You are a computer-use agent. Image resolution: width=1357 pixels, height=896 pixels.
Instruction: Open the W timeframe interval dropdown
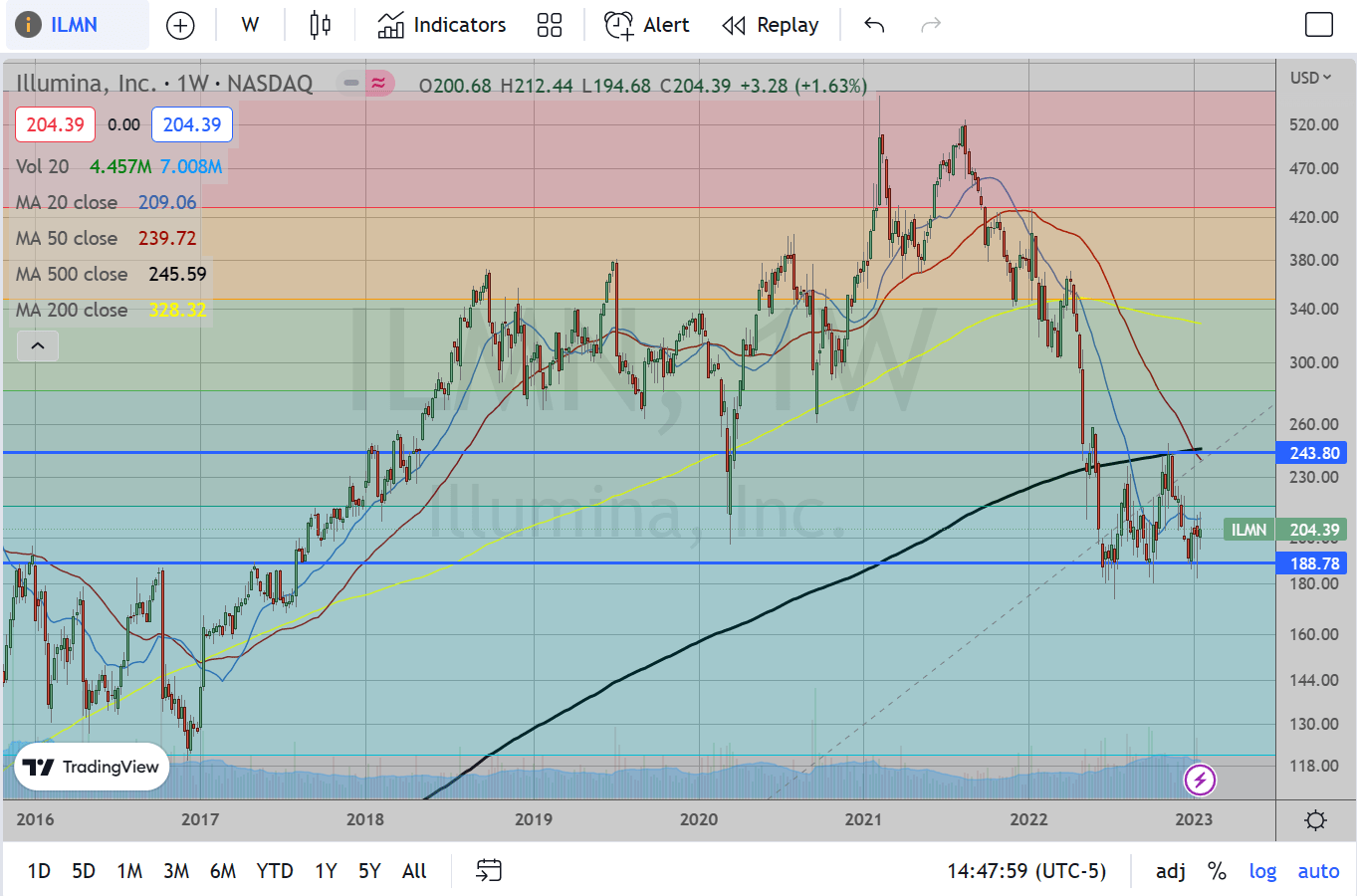tap(250, 25)
